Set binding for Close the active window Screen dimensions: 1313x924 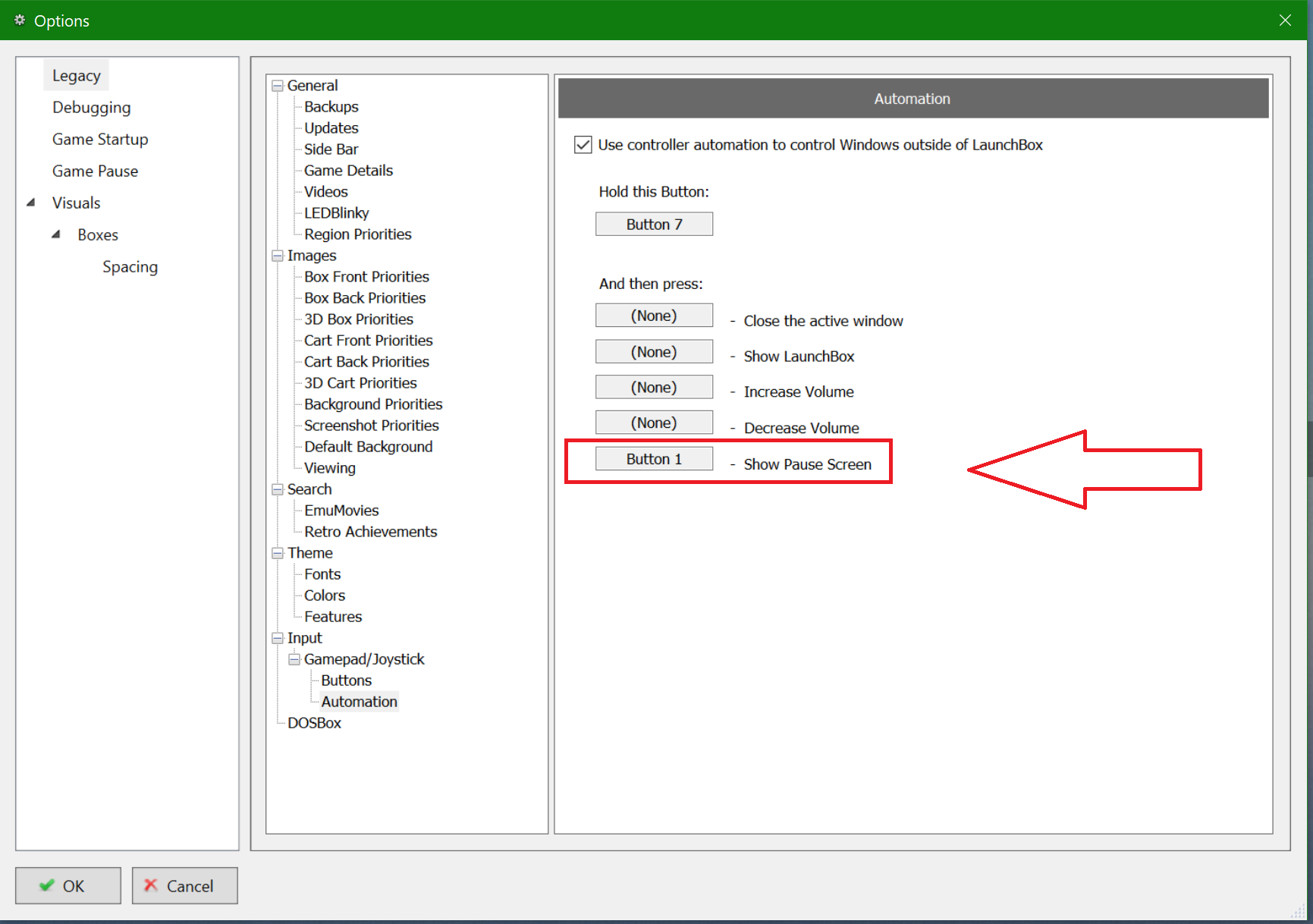pos(654,315)
